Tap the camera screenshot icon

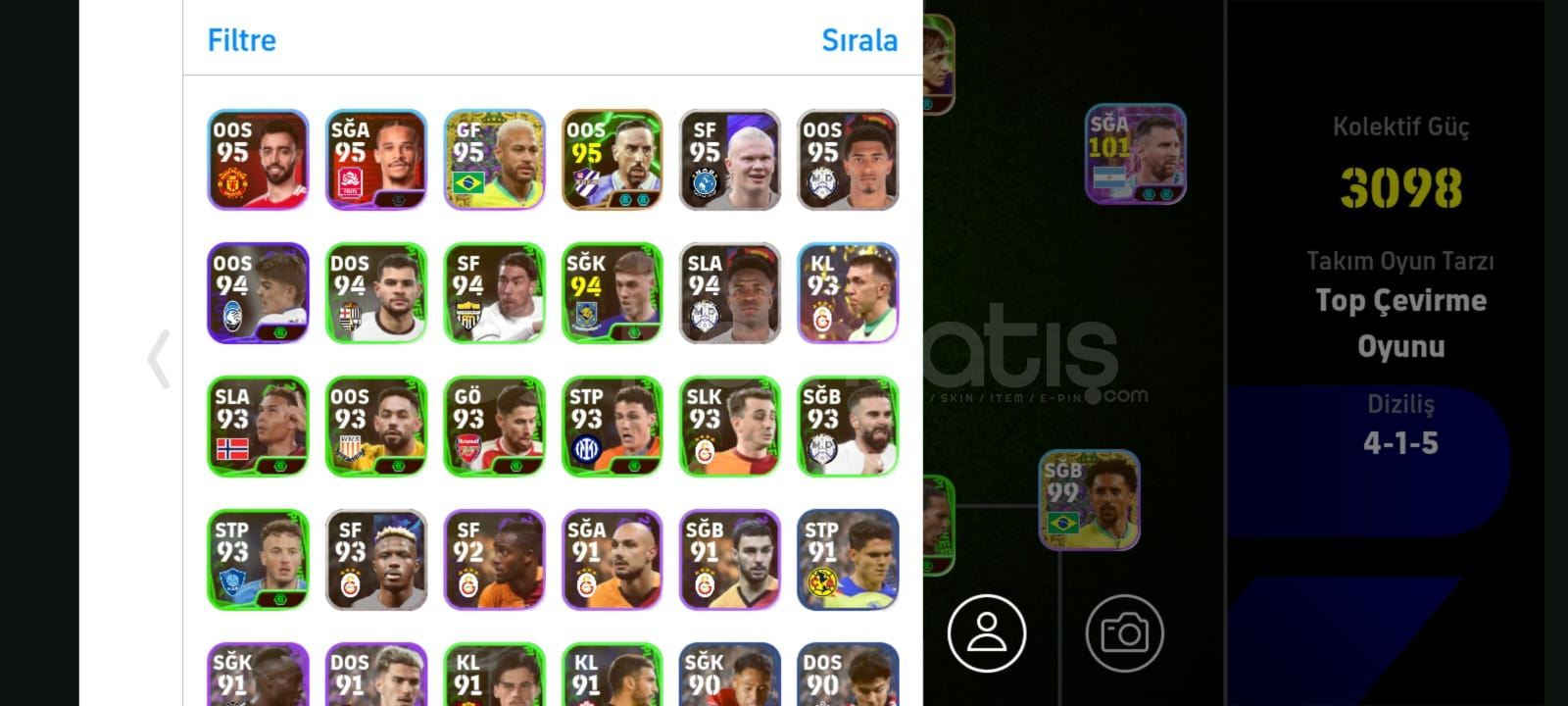pyautogui.click(x=1125, y=632)
